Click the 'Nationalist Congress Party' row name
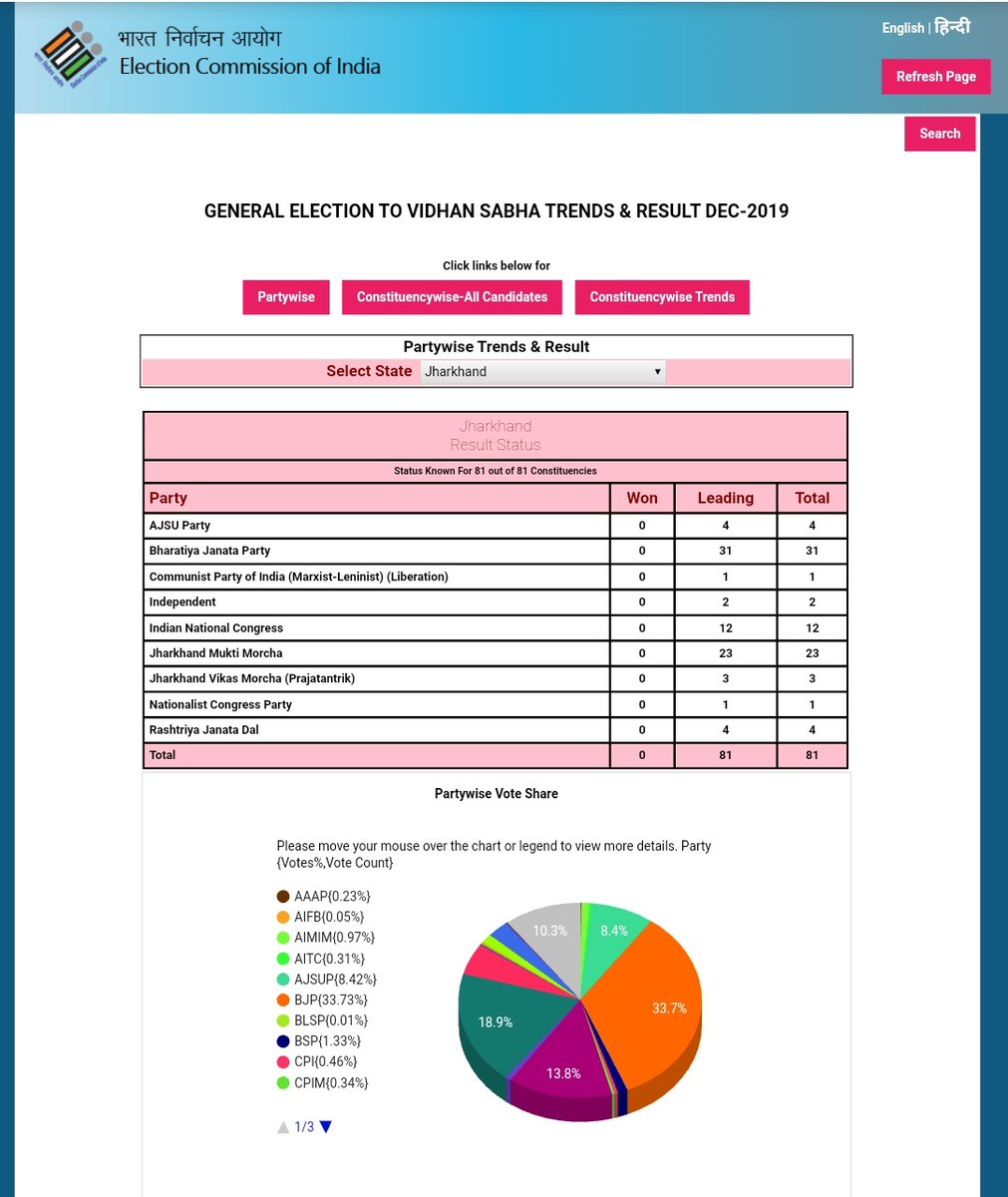This screenshot has width=1008, height=1197. [x=220, y=704]
